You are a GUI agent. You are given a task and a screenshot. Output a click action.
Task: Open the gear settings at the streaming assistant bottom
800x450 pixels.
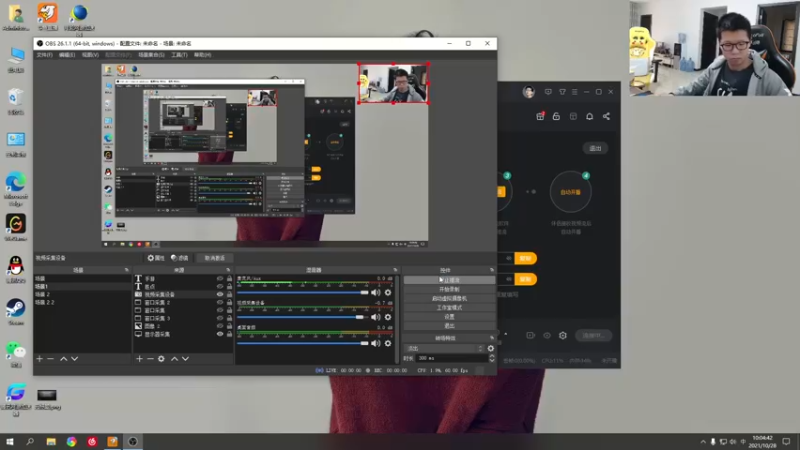[x=563, y=335]
